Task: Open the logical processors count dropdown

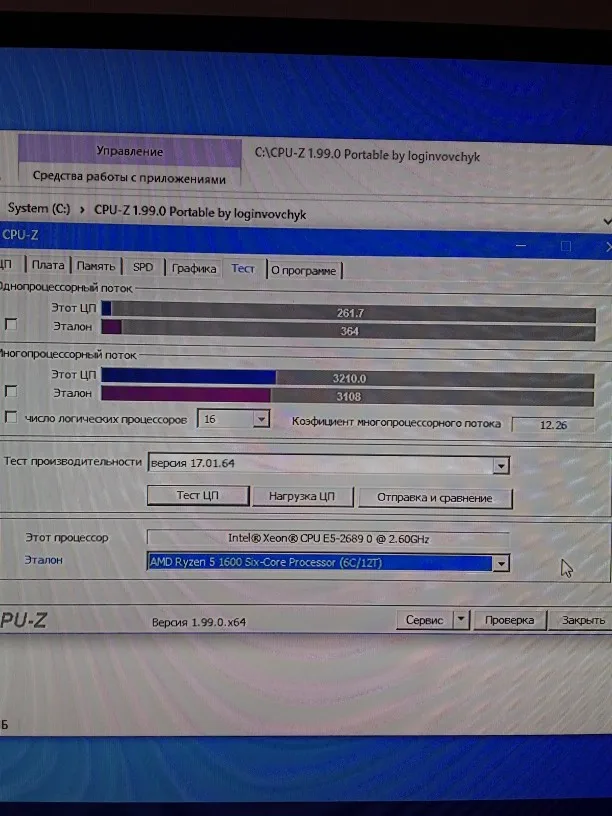Action: (261, 419)
